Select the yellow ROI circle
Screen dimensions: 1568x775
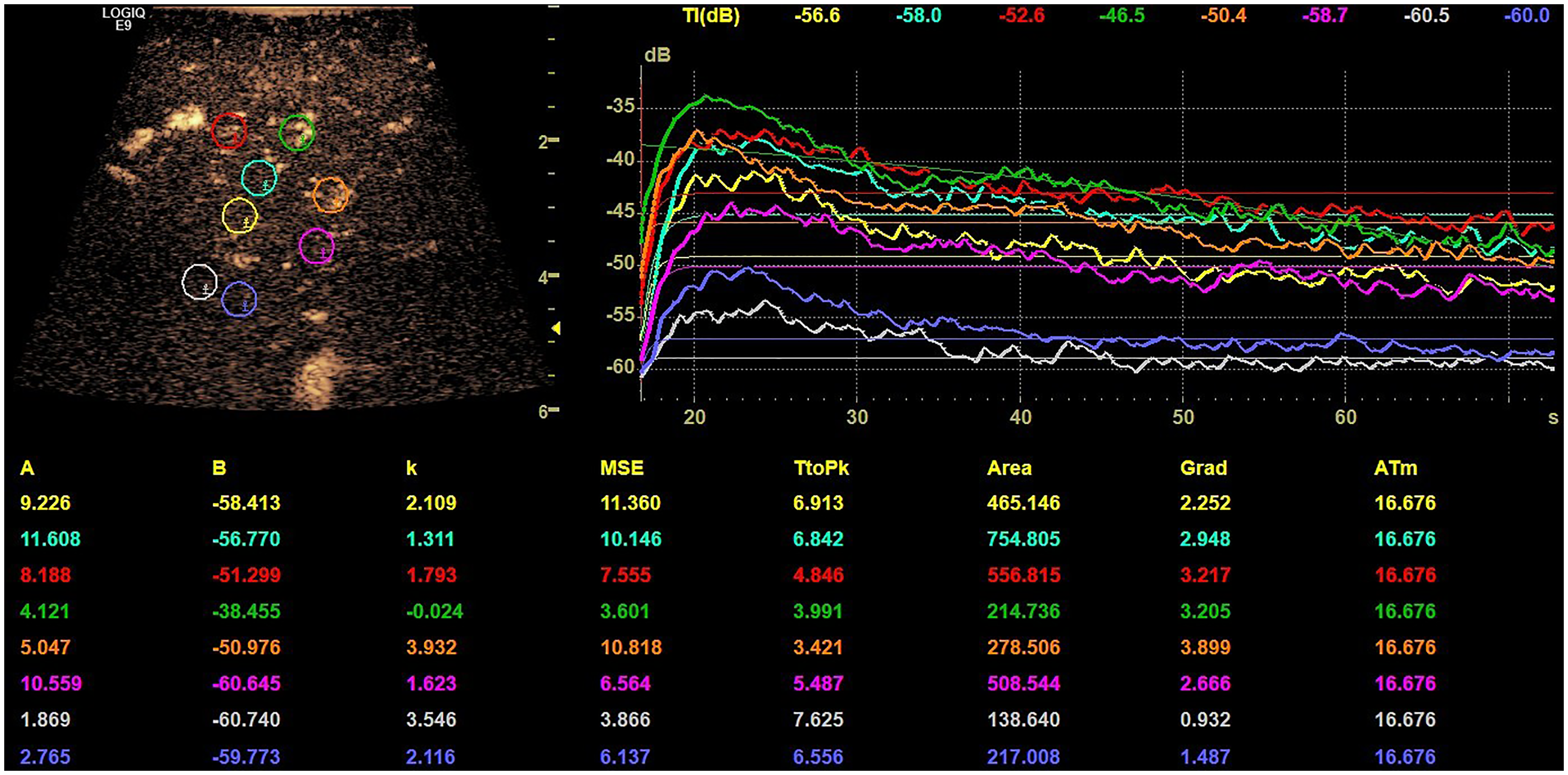240,215
